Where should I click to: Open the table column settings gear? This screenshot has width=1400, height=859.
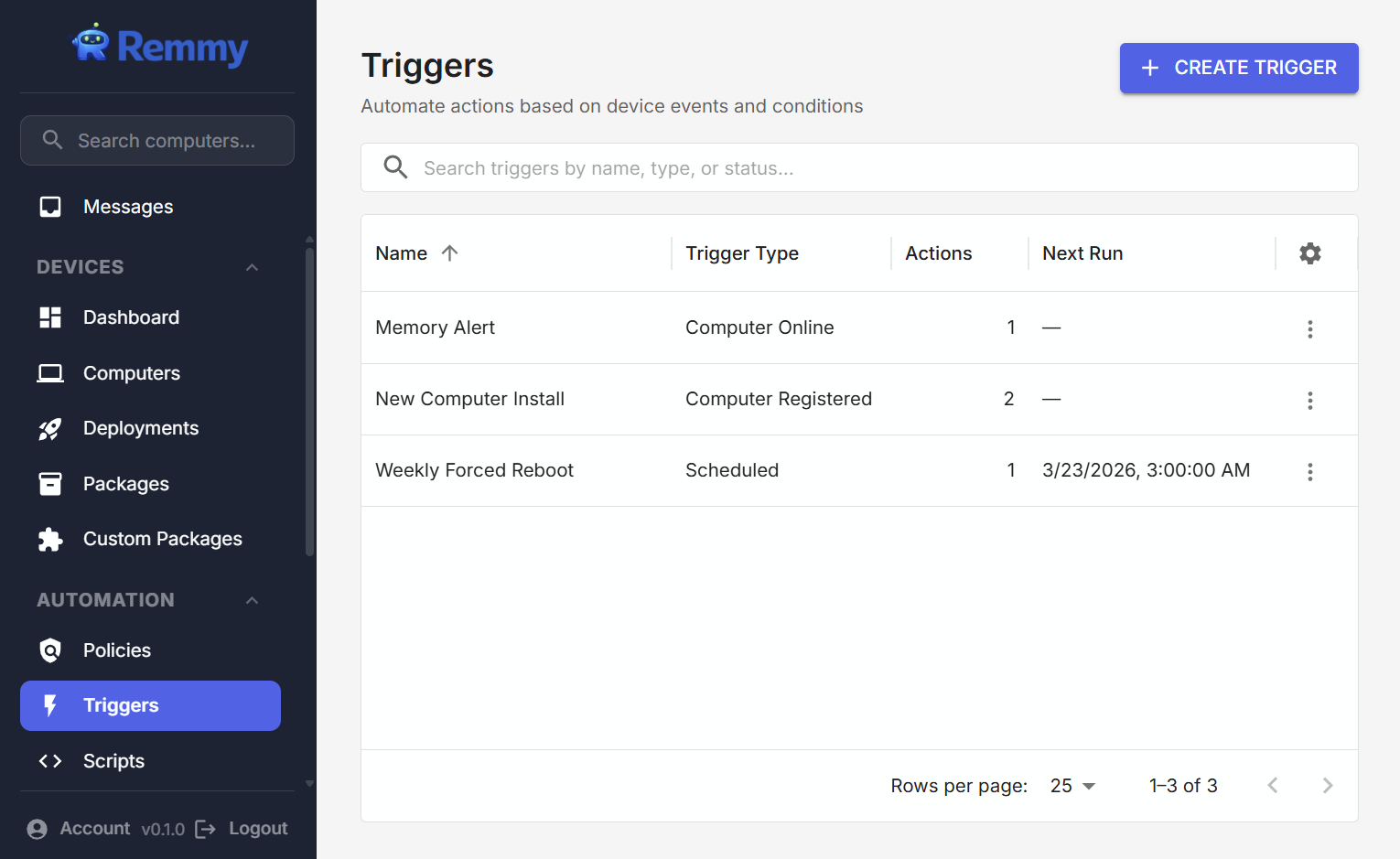1309,252
